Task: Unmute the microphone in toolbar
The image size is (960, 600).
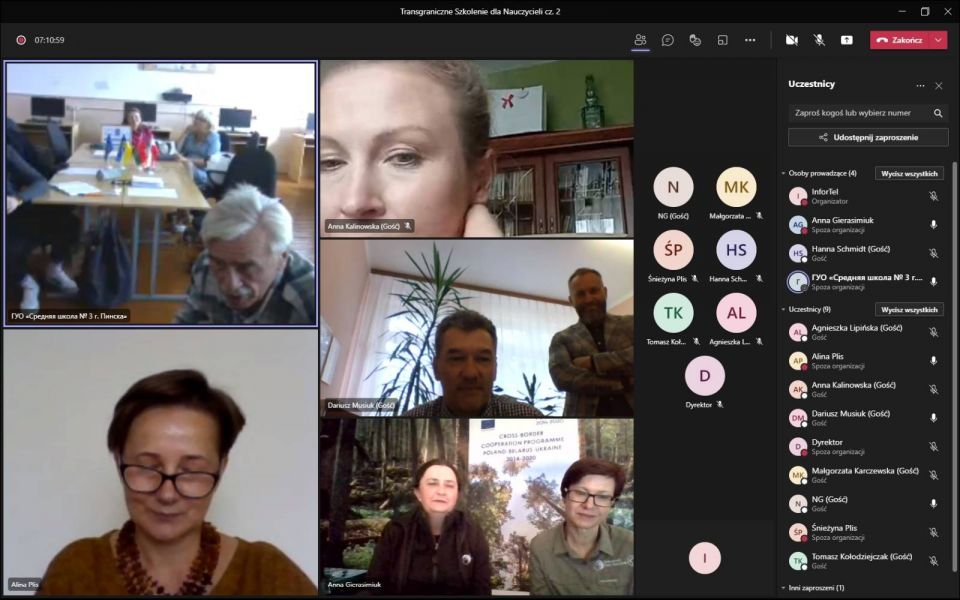Action: [819, 40]
